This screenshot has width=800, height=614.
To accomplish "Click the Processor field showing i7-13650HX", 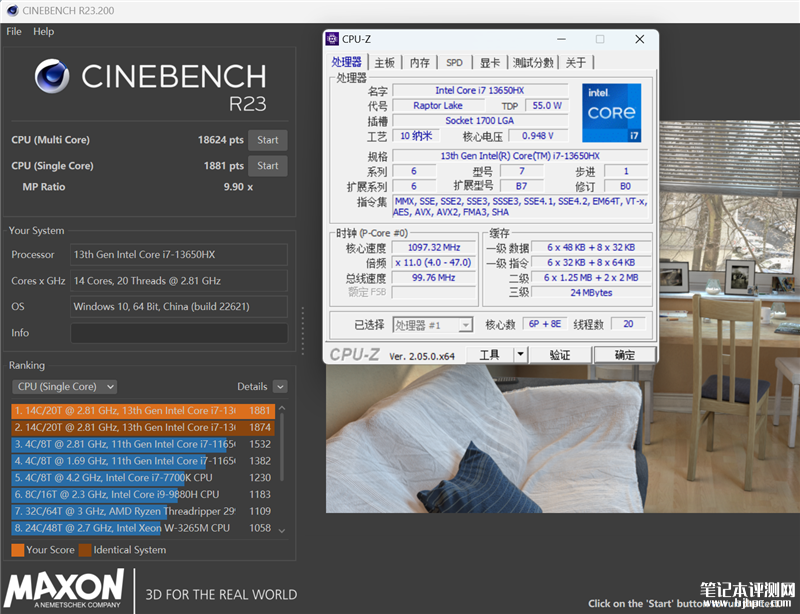I will pyautogui.click(x=179, y=255).
